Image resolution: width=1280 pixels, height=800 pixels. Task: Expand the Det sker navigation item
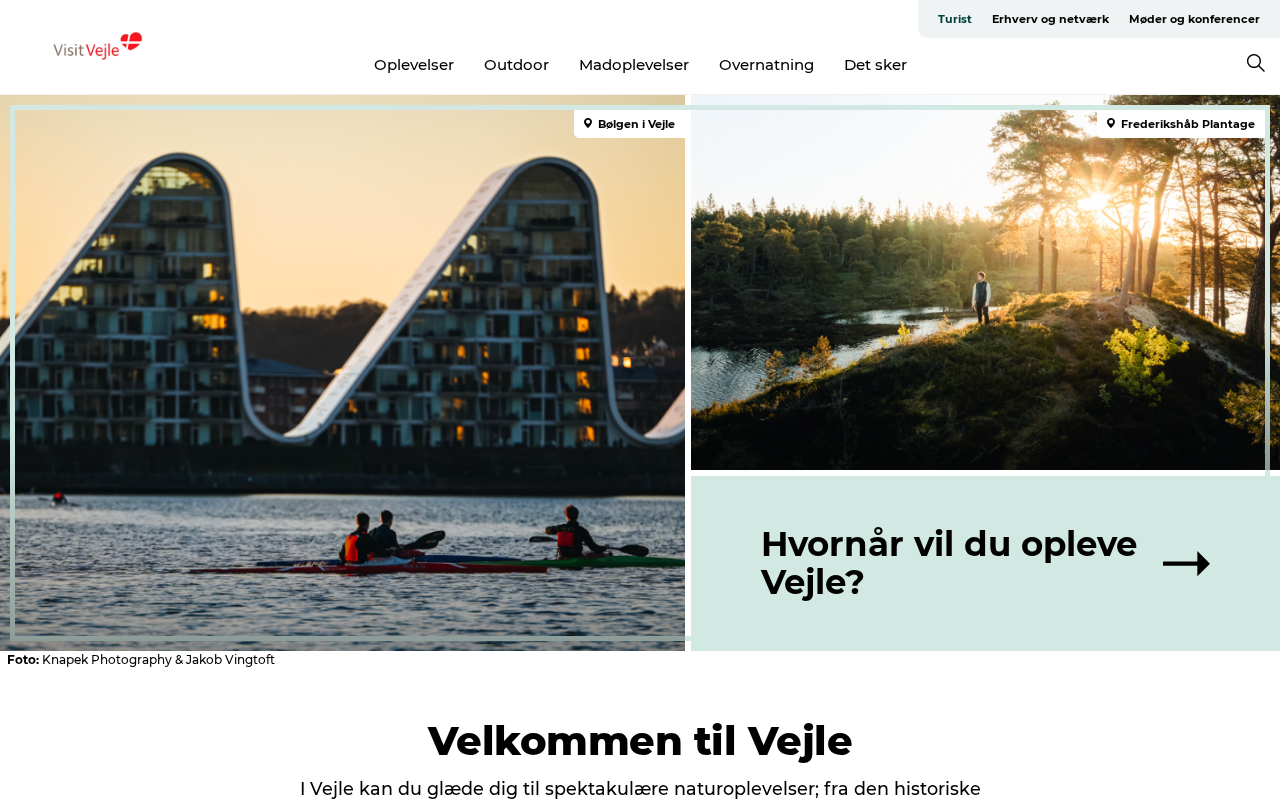[x=875, y=65]
